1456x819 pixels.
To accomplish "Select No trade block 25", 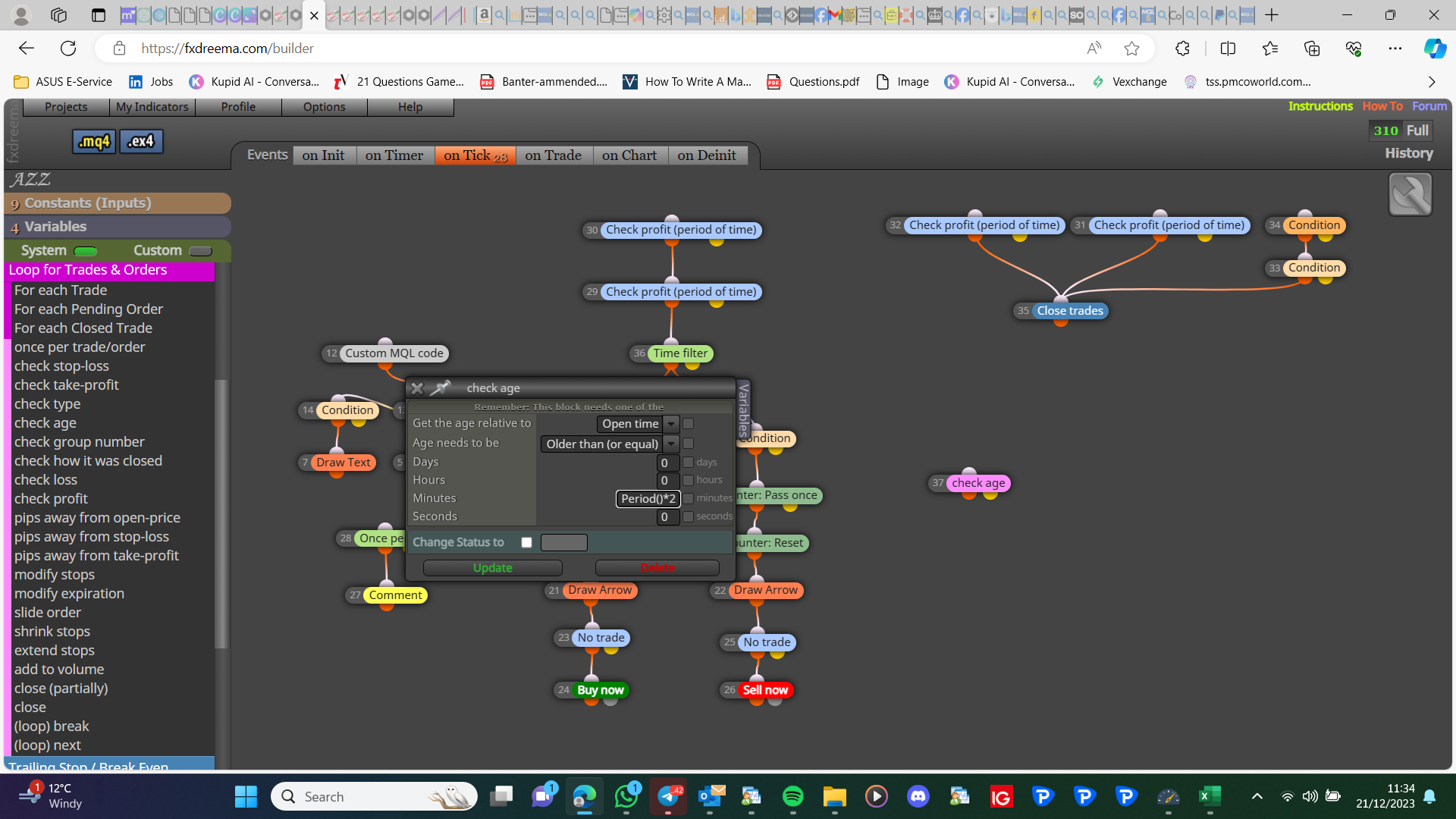I will [x=767, y=642].
